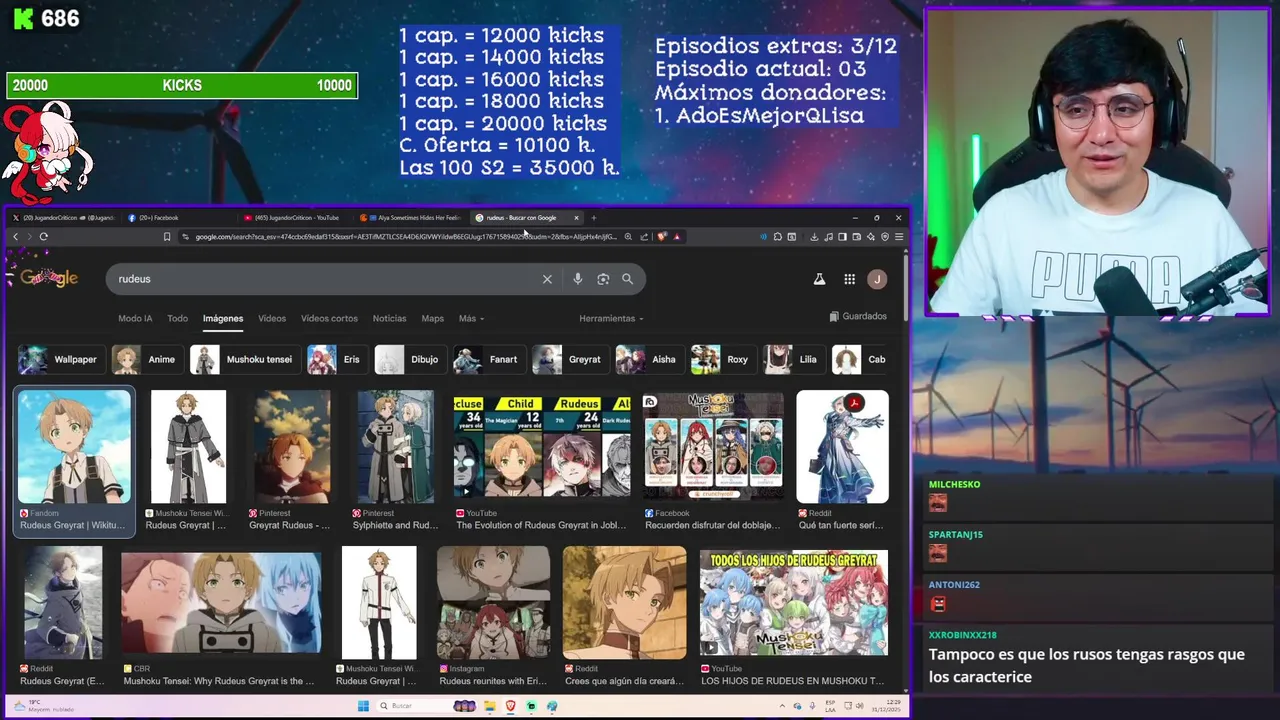Open Reddit Crees que algún día image
The image size is (1280, 720).
coord(624,602)
